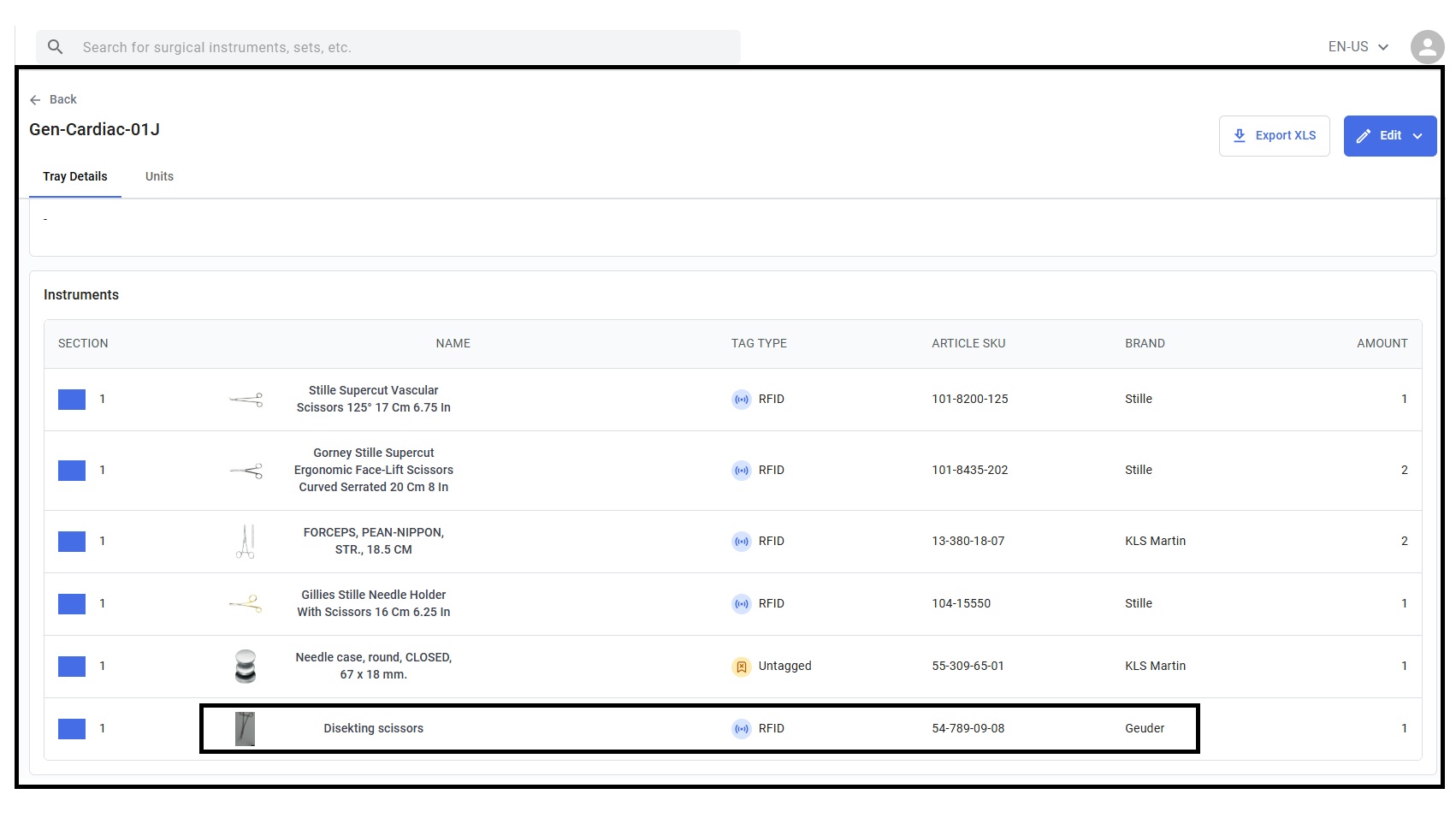Click section color swatch for Stille Supercut Vascular
The height and width of the screenshot is (818, 1456).
(x=72, y=400)
